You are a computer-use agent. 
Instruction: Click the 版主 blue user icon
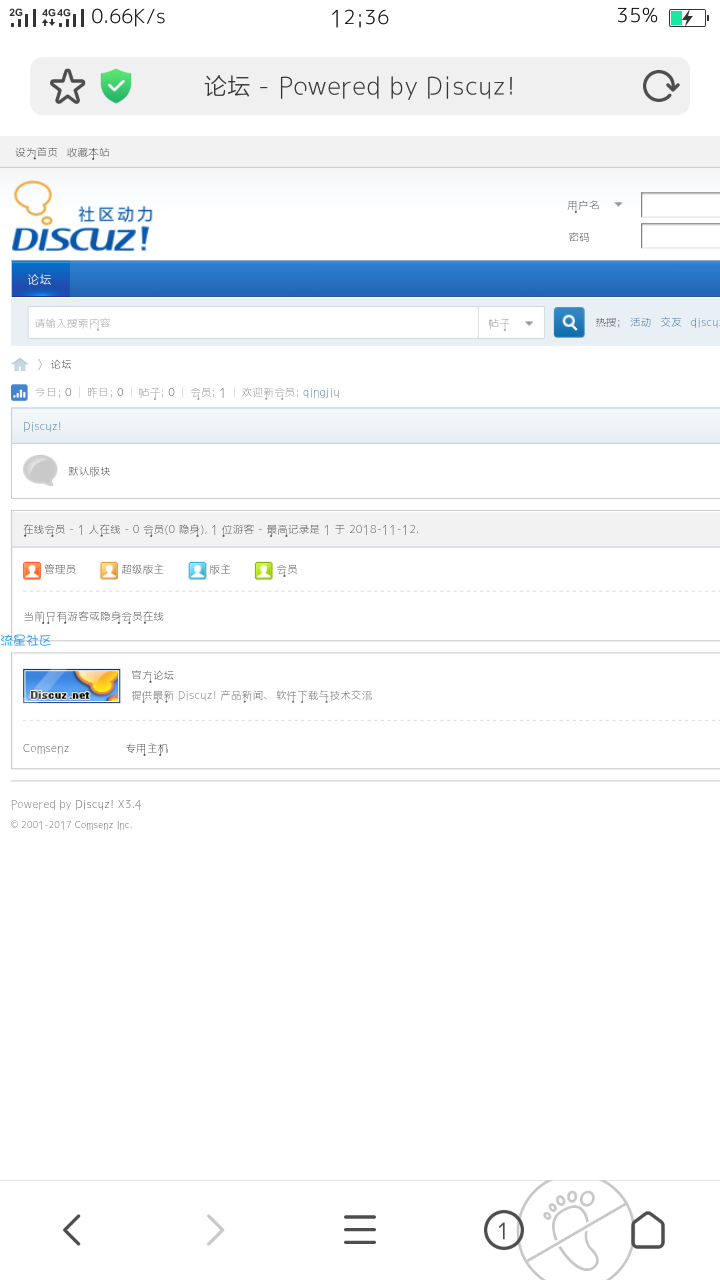coord(197,570)
